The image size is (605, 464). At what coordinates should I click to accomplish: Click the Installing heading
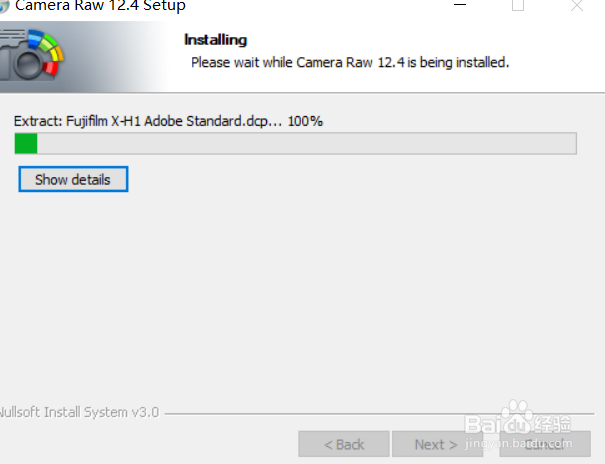[215, 40]
